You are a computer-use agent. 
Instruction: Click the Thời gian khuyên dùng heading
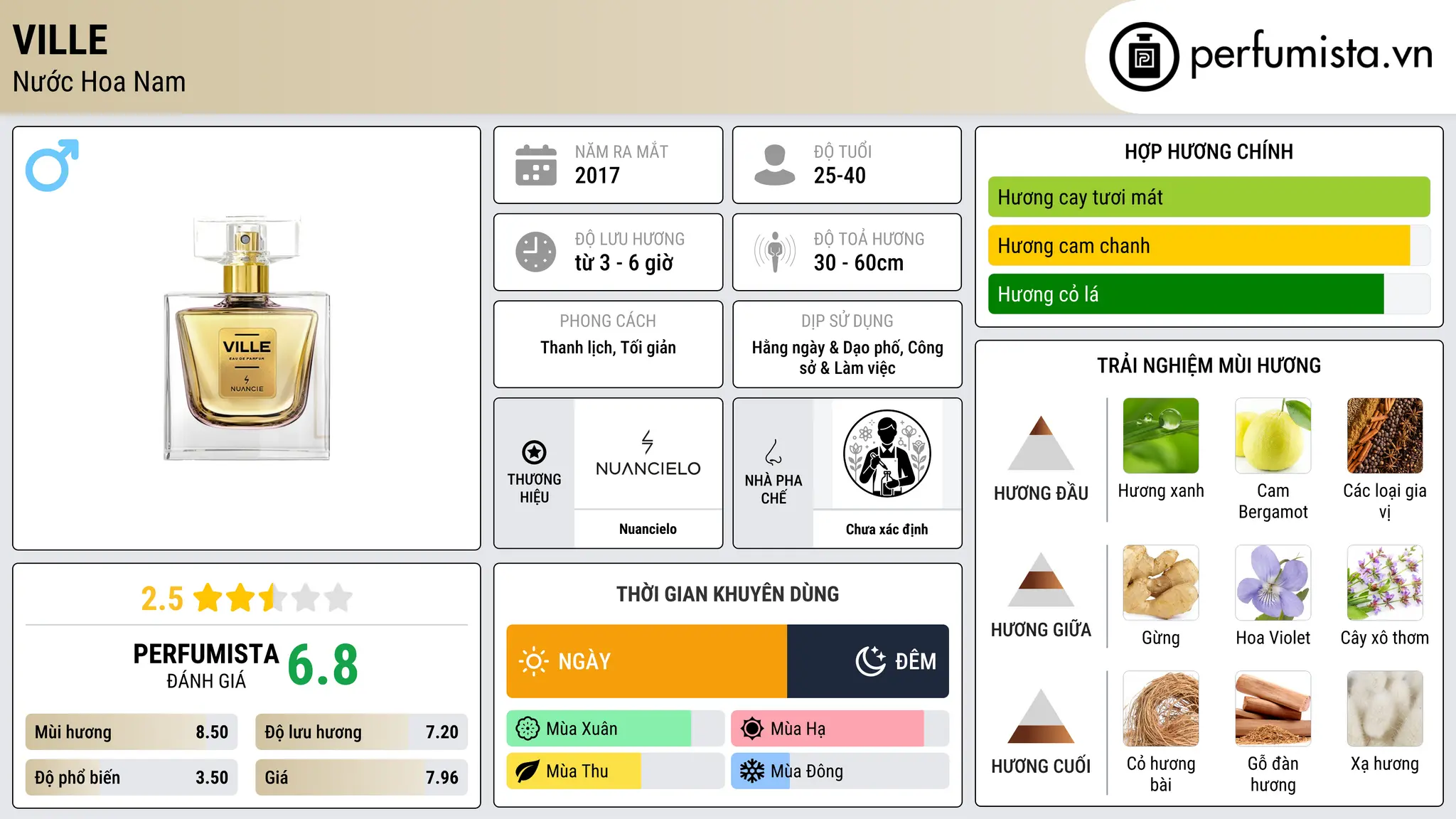click(727, 594)
